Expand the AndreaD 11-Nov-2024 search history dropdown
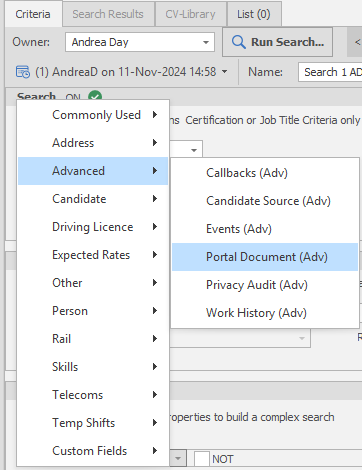 tap(225, 72)
